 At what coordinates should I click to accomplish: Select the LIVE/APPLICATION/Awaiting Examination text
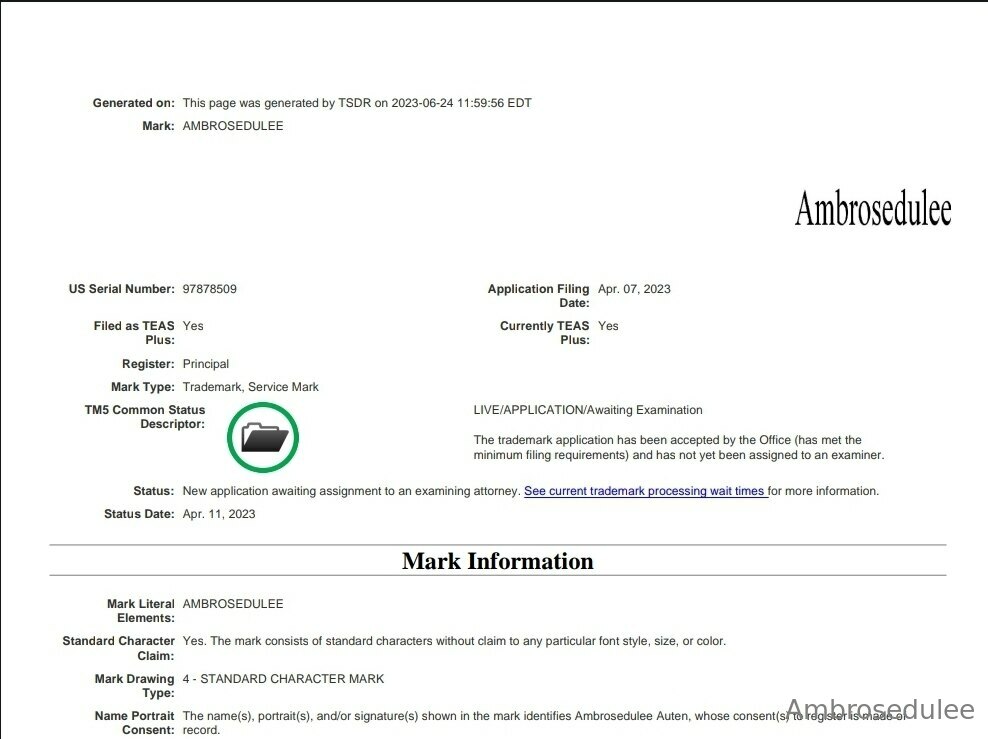(x=588, y=410)
